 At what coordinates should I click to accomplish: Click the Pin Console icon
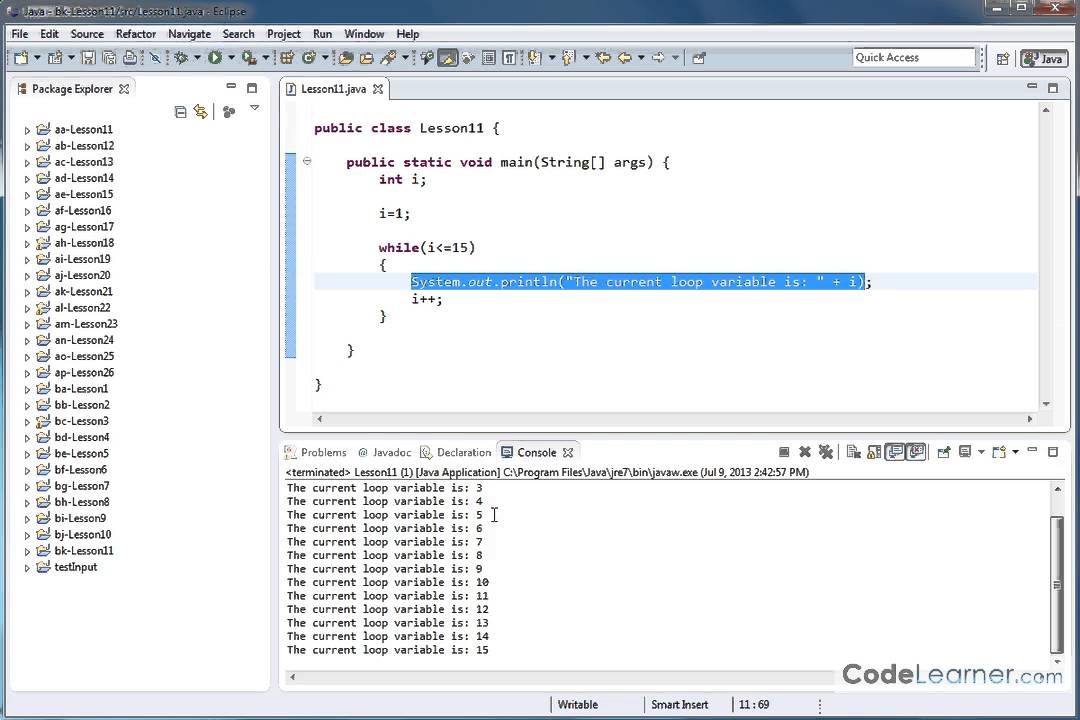pos(944,452)
